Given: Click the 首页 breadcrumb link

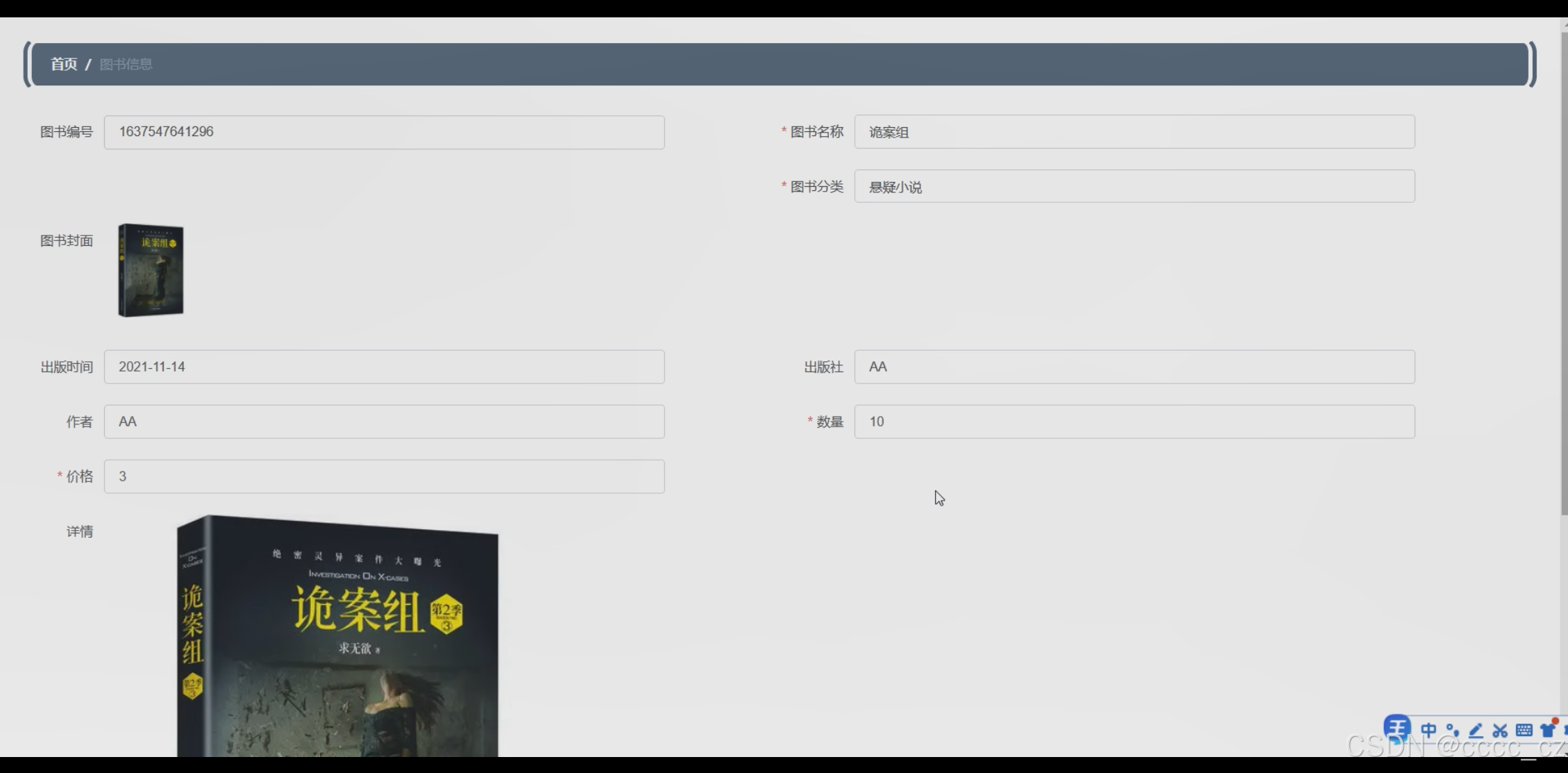Looking at the screenshot, I should coord(64,64).
